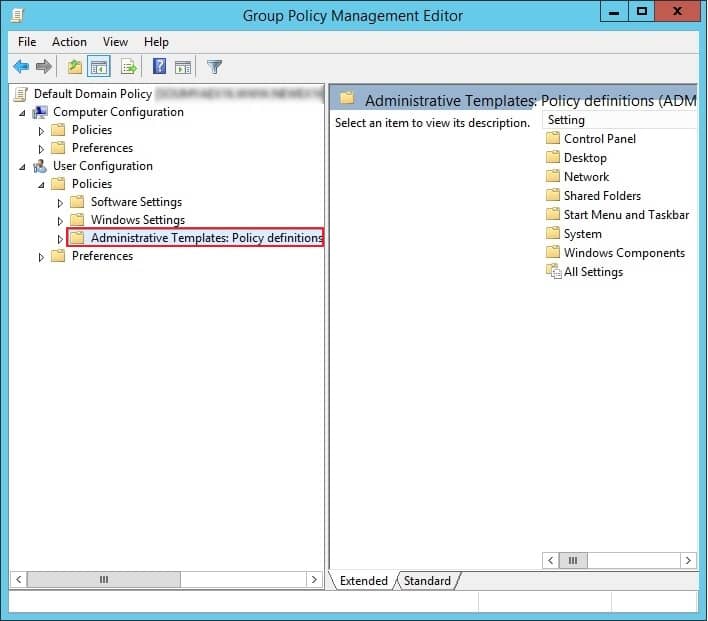Click Start Menu and Taskbar folder icon
The image size is (708, 621).
pyautogui.click(x=553, y=214)
